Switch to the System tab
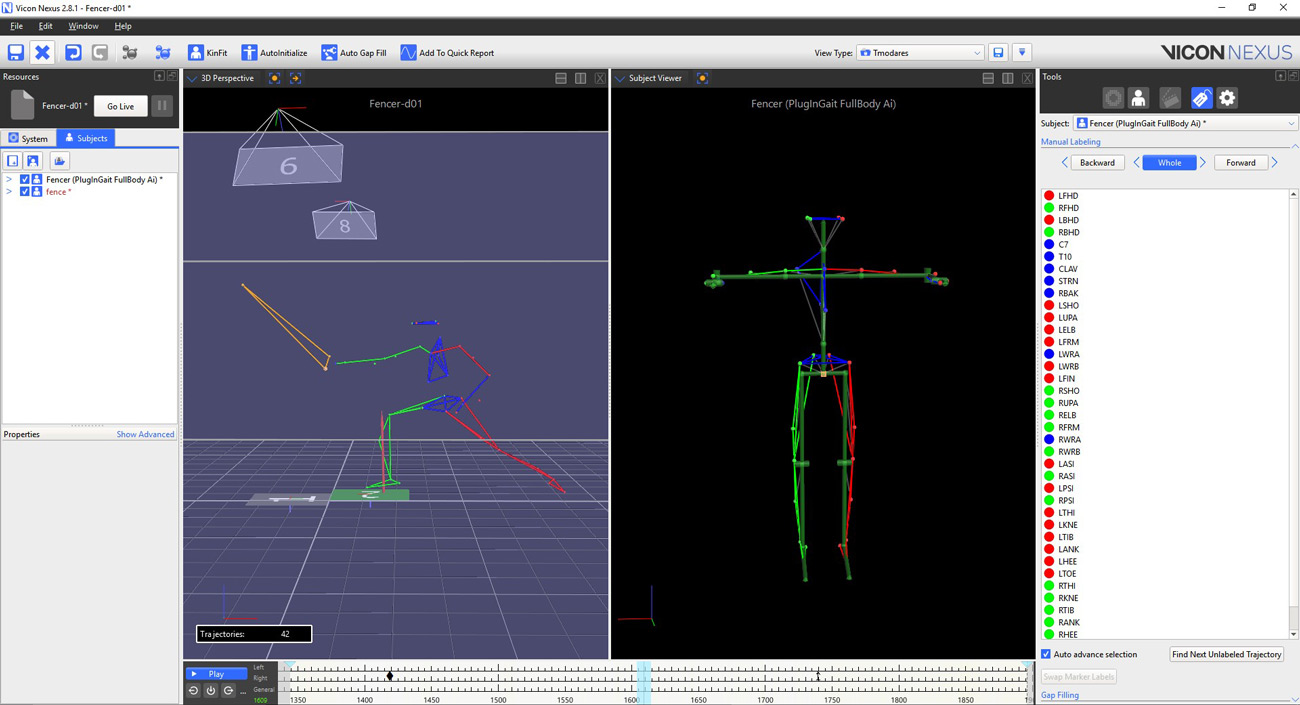1300x705 pixels. coord(28,138)
